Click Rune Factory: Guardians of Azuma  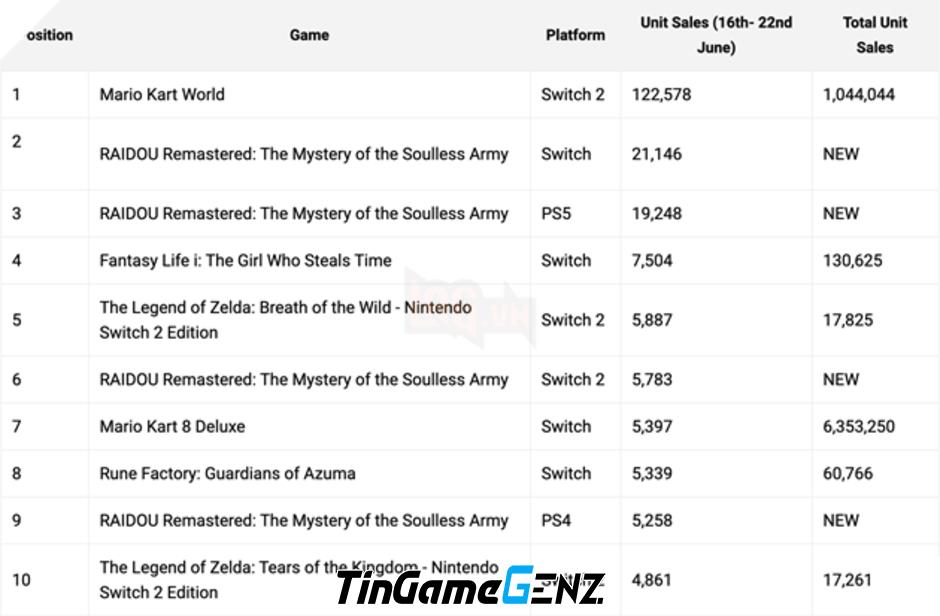tap(227, 473)
